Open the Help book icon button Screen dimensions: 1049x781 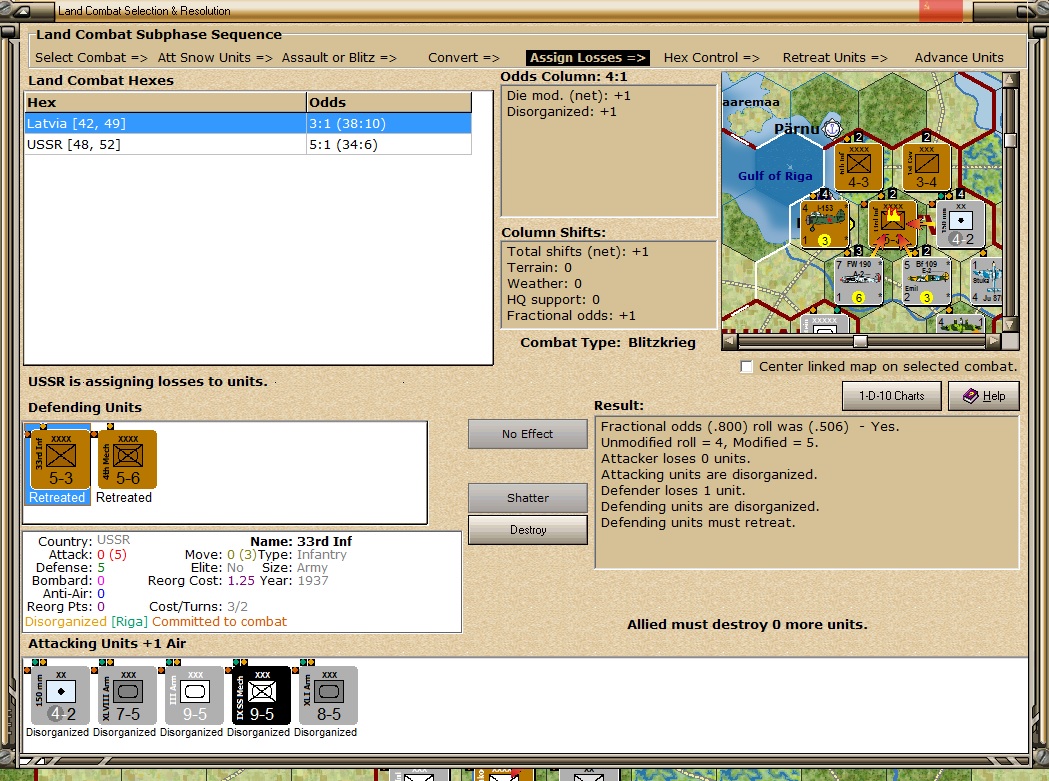pyautogui.click(x=983, y=396)
